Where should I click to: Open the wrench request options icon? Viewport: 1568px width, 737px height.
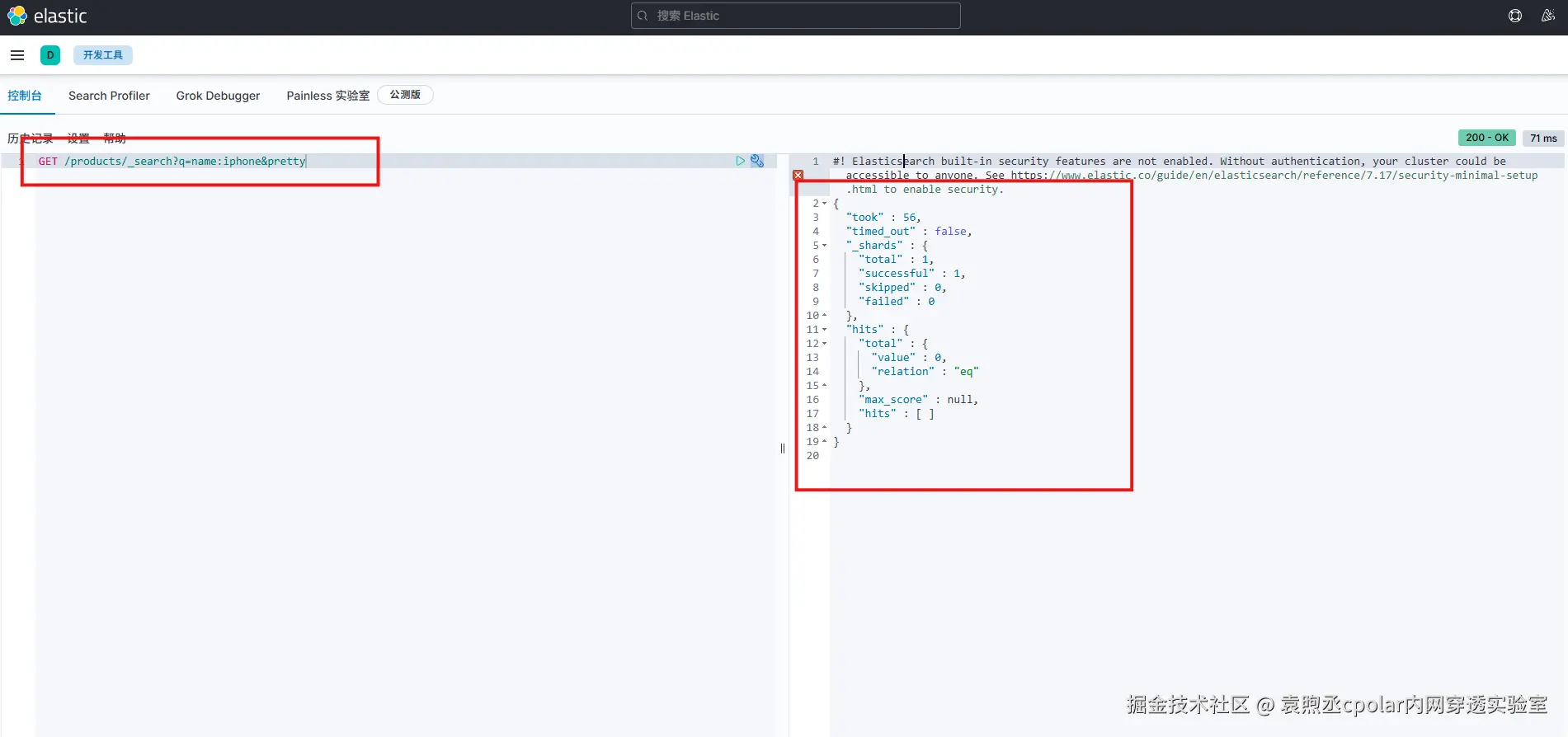point(757,161)
